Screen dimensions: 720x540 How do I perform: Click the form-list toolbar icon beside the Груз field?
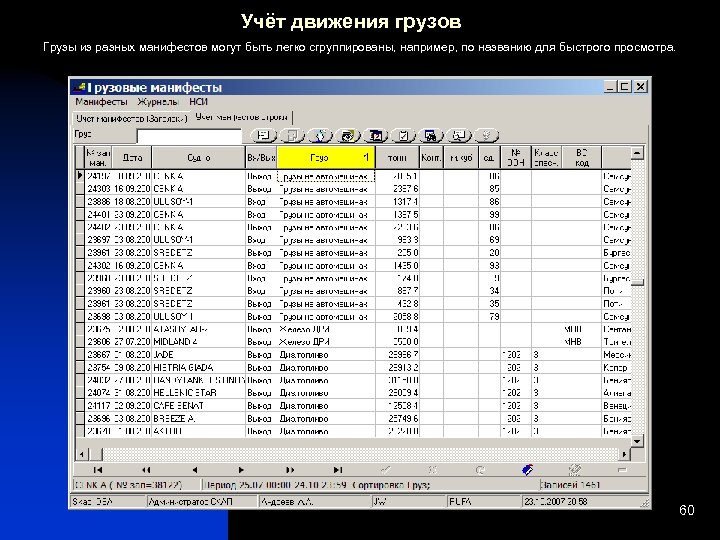coord(264,135)
